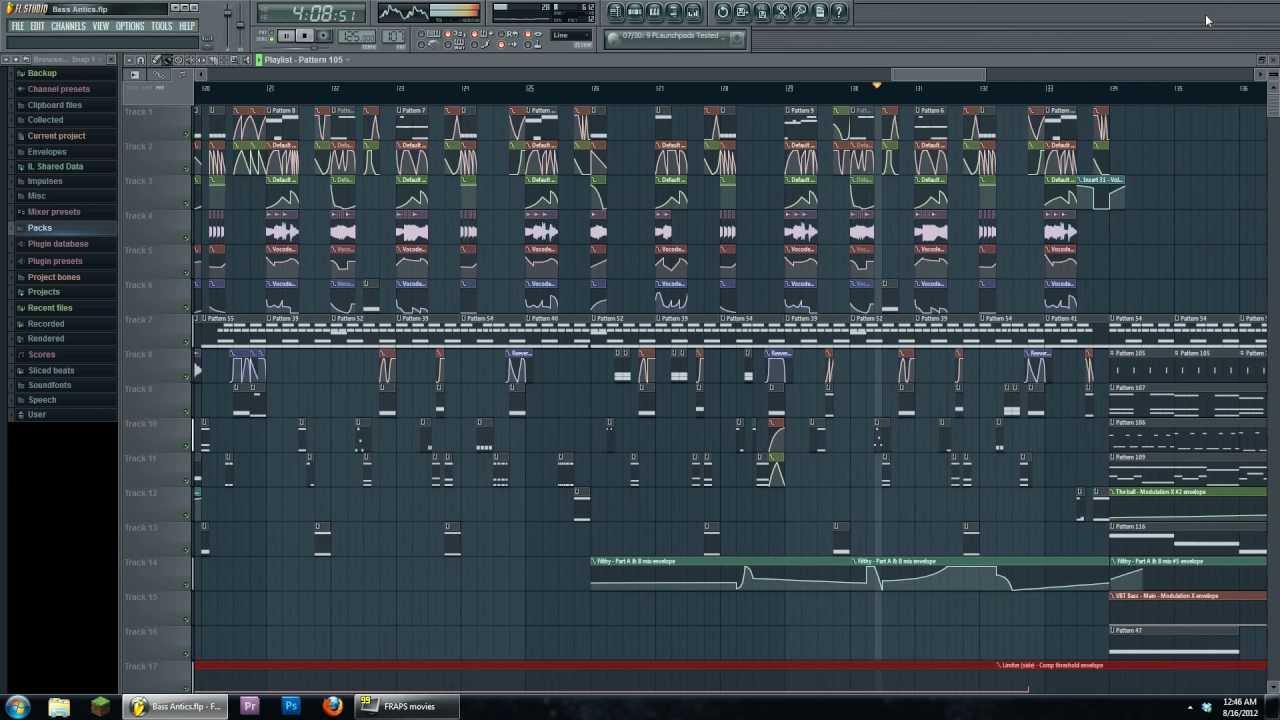The height and width of the screenshot is (720, 1280).
Task: Click the one-click recording microphone icon
Action: 800,12
